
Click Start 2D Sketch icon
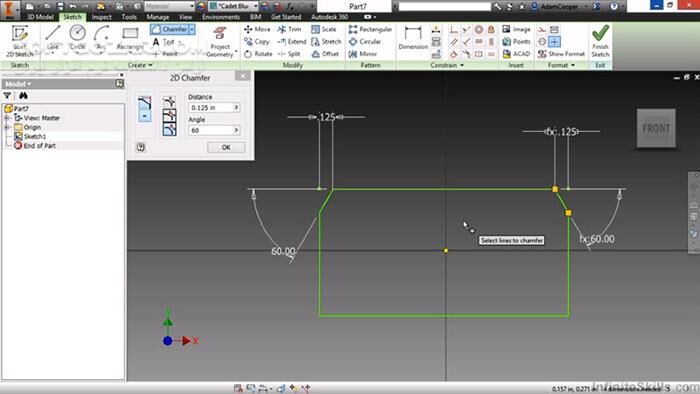[20, 40]
